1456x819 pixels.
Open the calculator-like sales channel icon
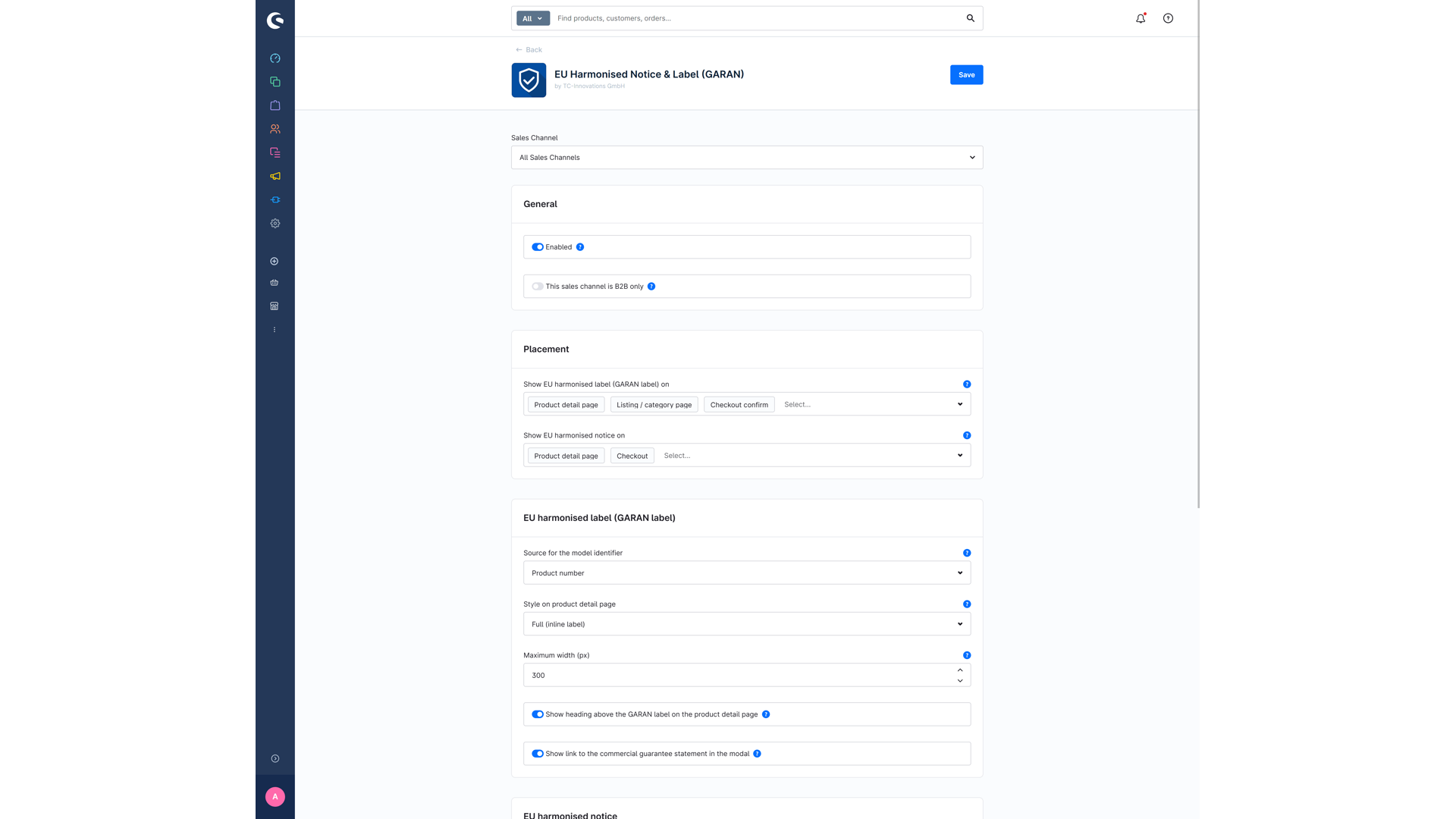(x=275, y=306)
